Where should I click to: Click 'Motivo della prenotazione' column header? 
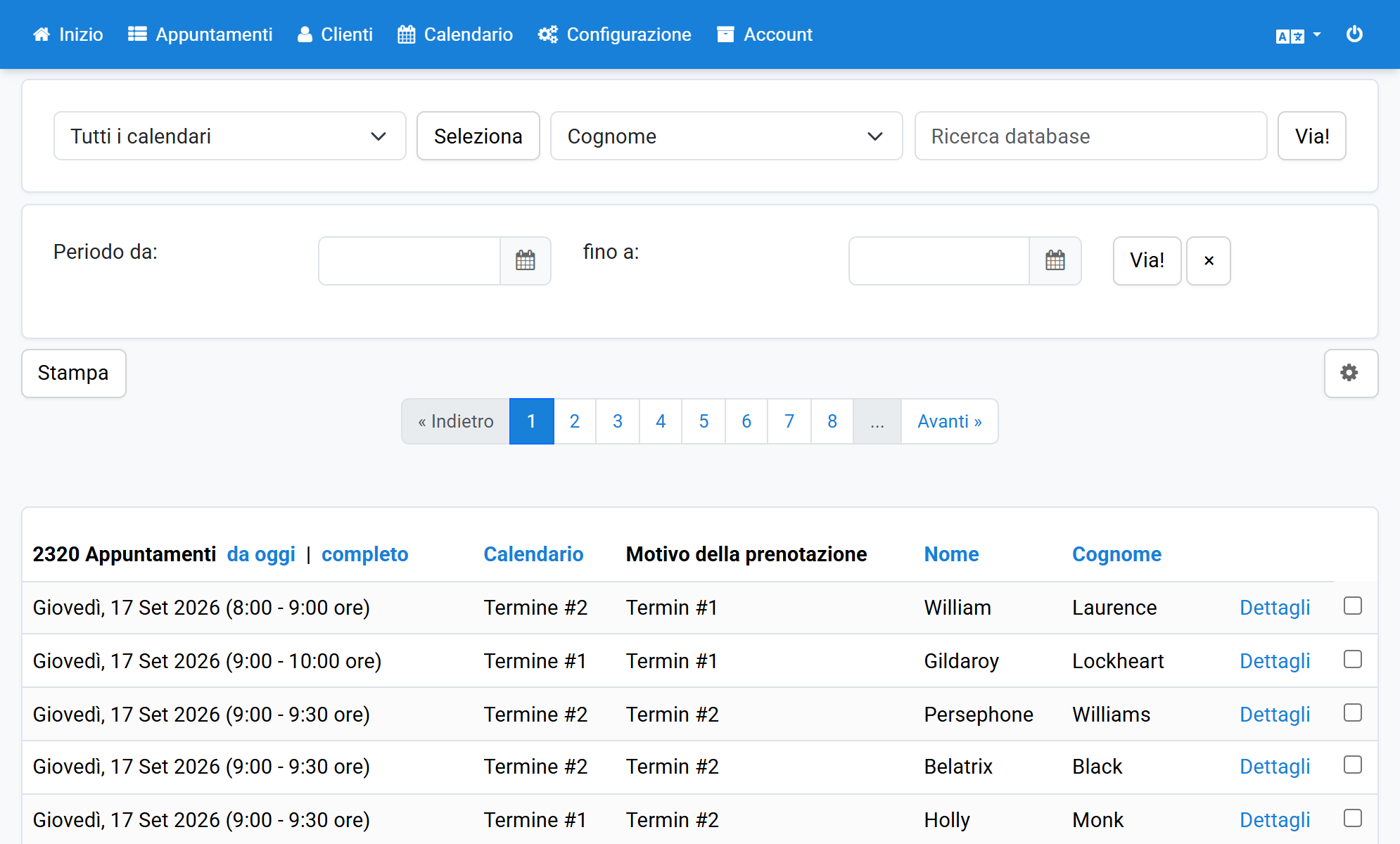click(746, 554)
